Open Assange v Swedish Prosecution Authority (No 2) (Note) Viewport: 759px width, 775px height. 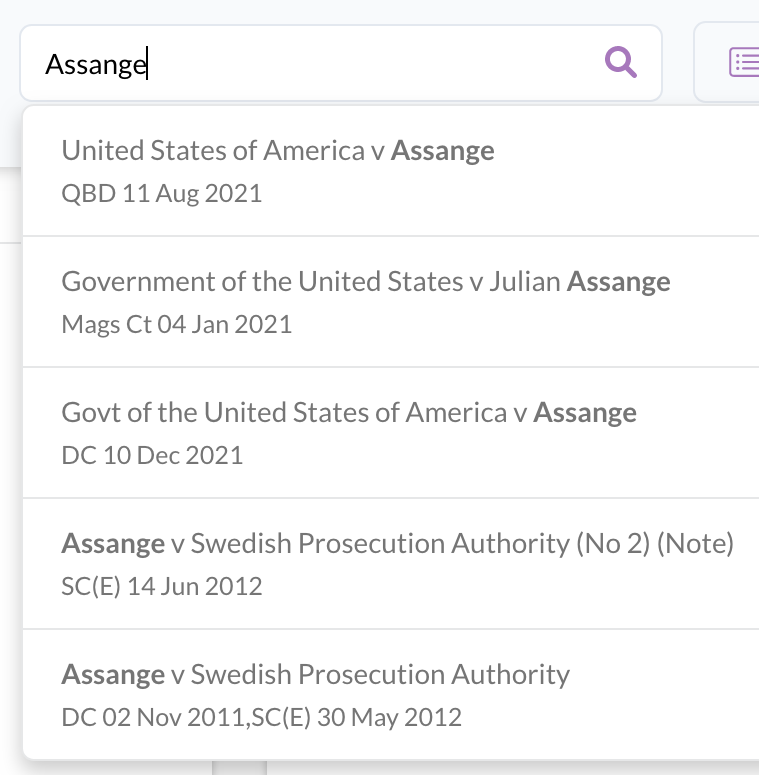point(397,544)
